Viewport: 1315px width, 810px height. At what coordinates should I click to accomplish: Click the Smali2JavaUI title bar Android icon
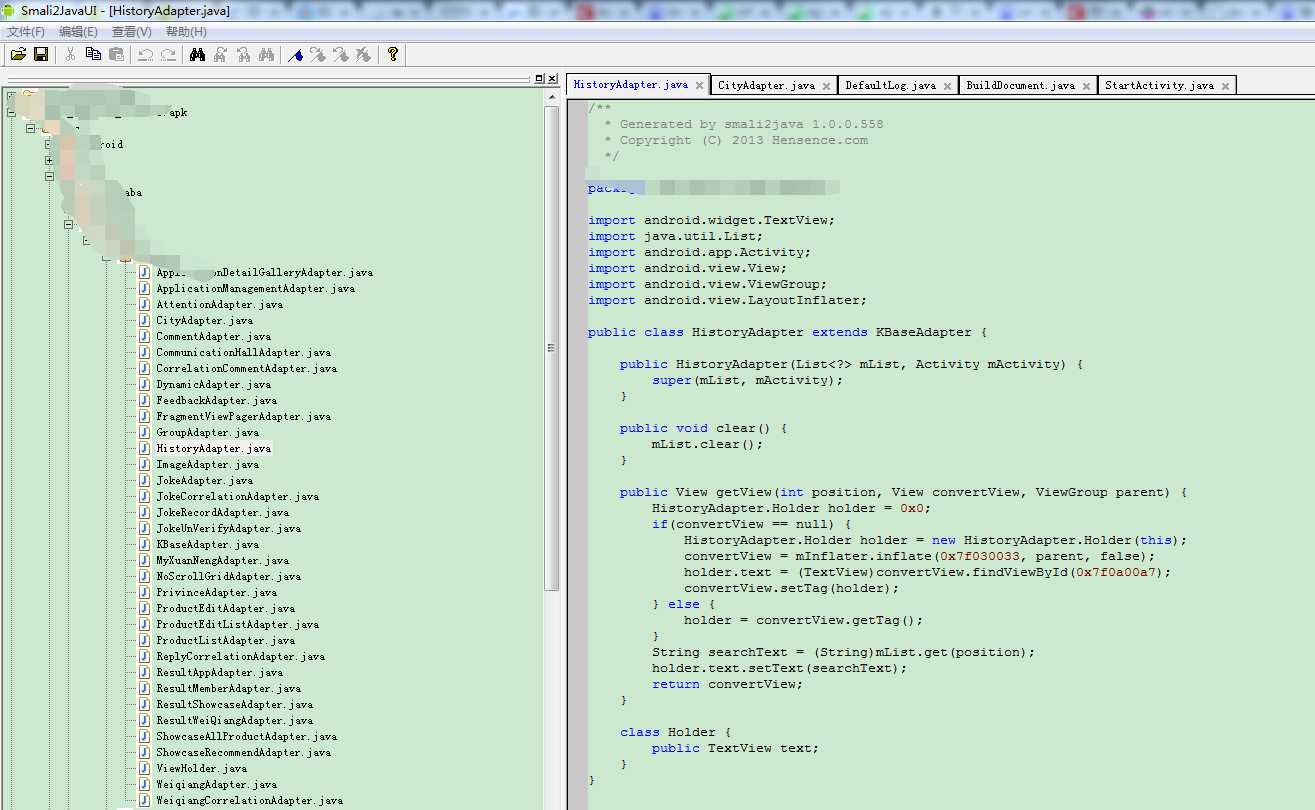[x=10, y=10]
